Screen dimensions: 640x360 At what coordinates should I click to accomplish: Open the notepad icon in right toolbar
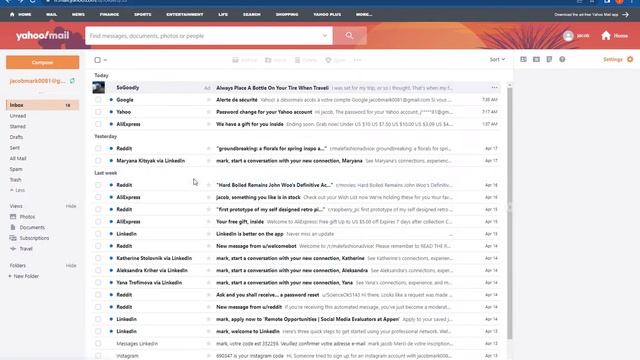click(x=549, y=59)
